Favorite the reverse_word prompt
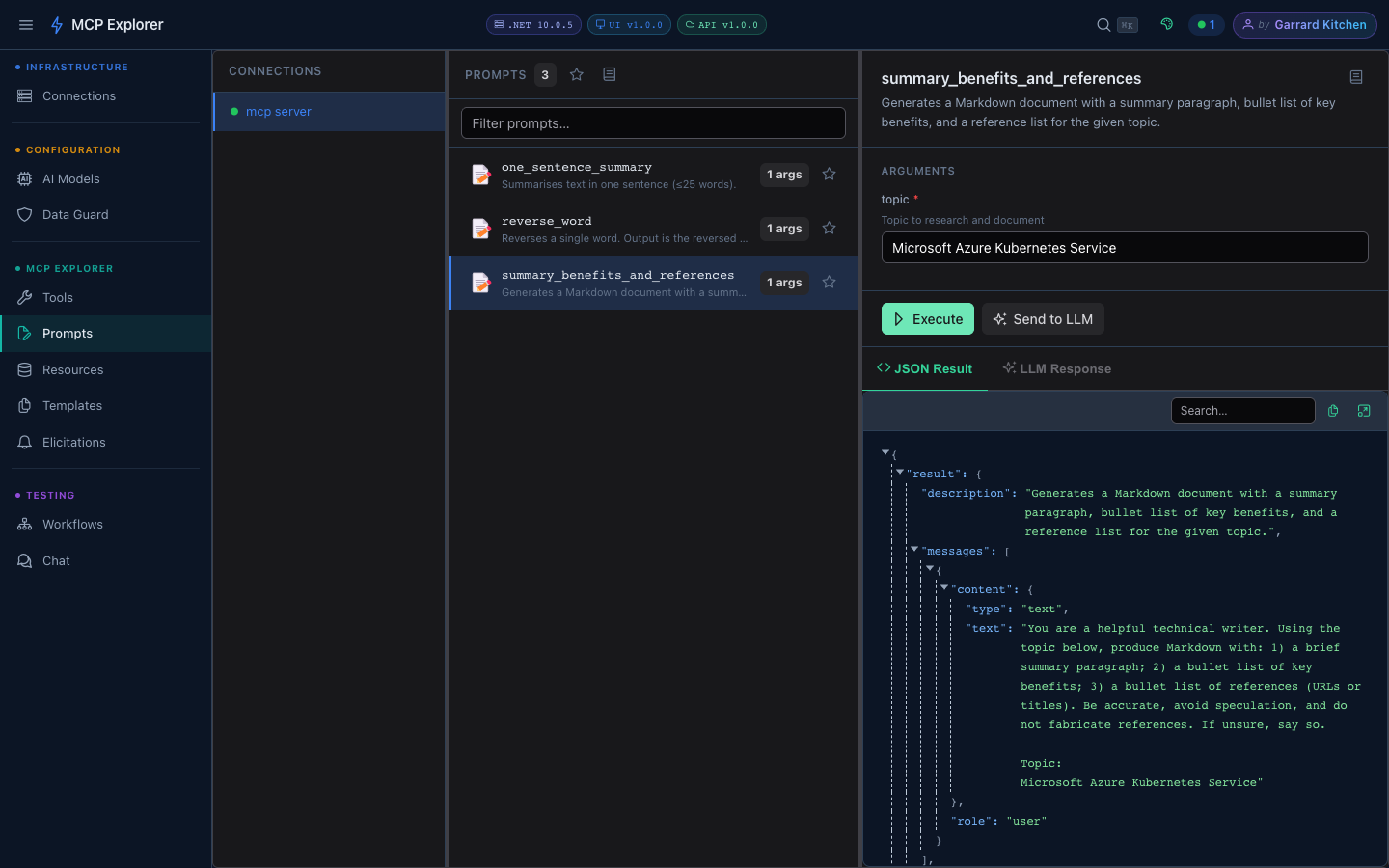 pos(829,228)
